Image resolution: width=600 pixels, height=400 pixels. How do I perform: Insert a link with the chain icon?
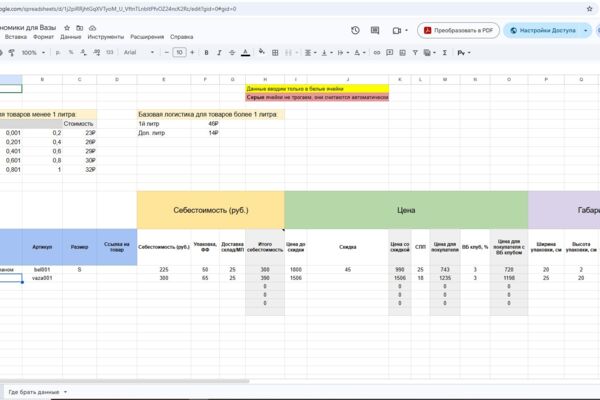point(377,52)
